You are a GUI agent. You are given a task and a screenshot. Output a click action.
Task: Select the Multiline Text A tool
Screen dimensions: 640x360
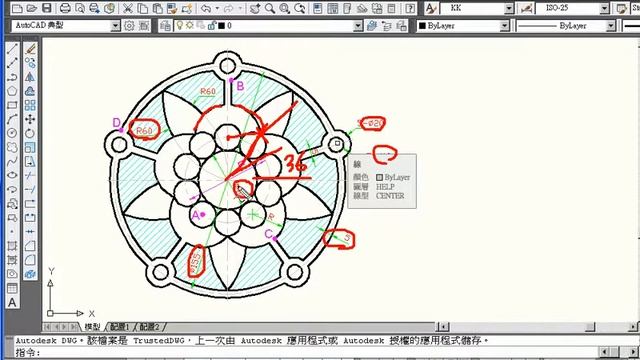pos(12,302)
